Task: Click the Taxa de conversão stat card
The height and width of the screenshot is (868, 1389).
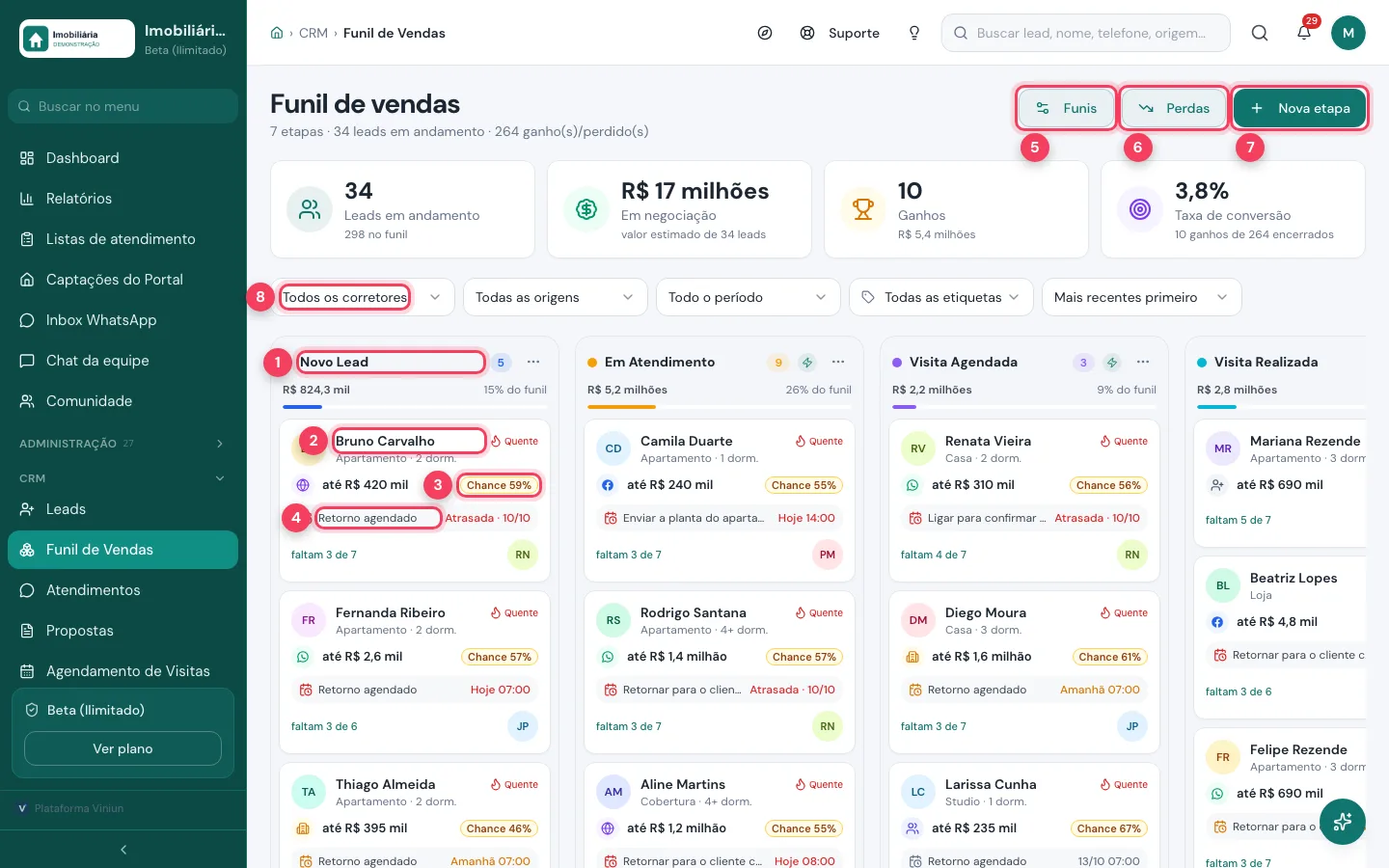Action: pyautogui.click(x=1233, y=209)
